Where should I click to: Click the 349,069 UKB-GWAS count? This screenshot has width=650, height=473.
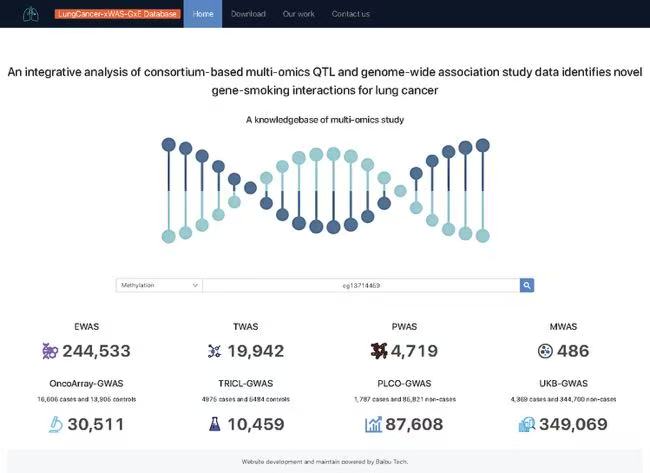pyautogui.click(x=575, y=425)
